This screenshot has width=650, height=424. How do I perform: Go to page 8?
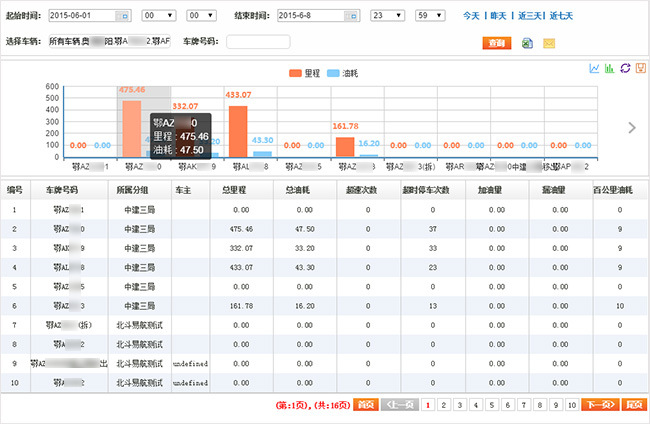tap(540, 405)
